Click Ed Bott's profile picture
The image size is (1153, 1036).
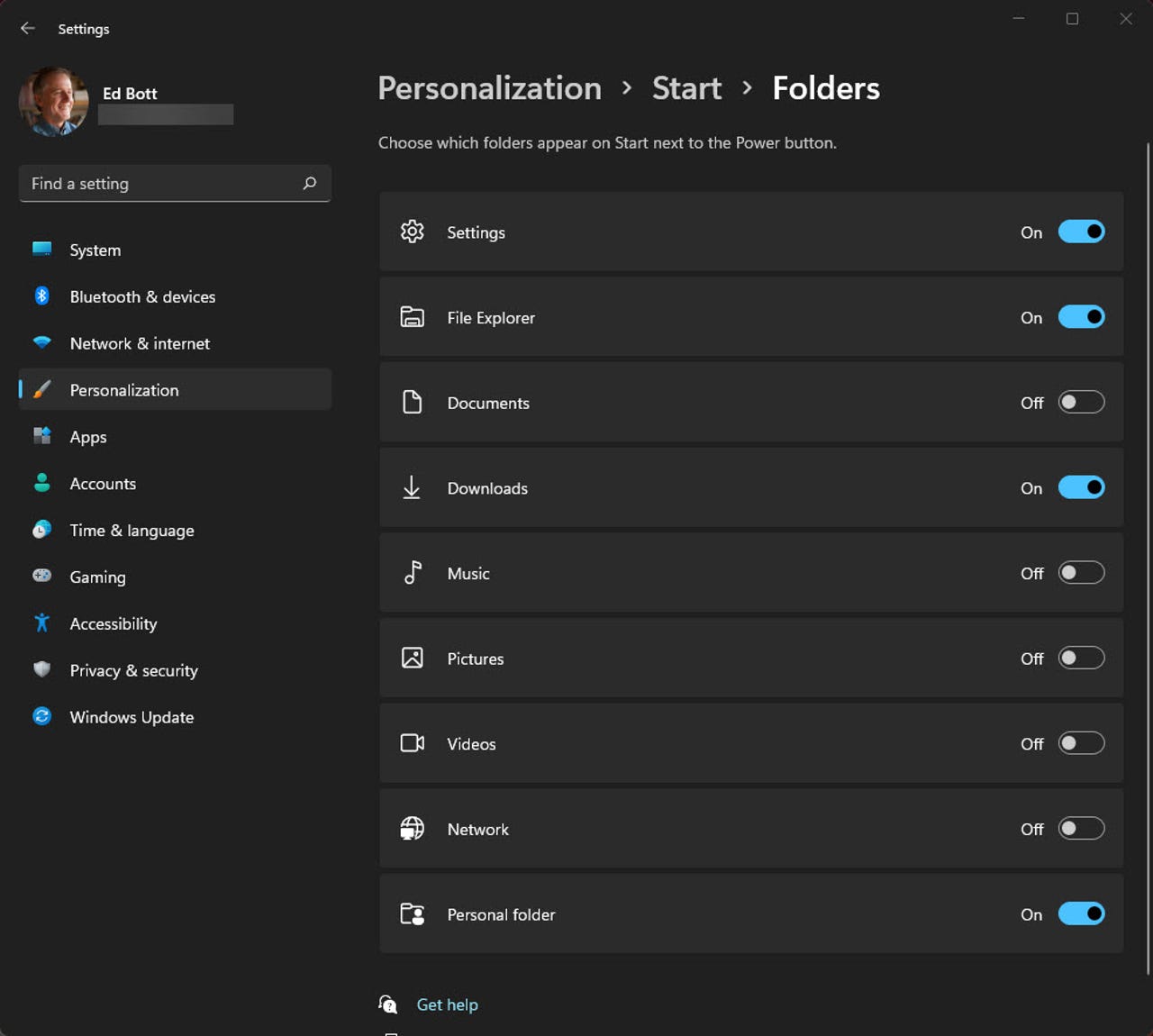54,102
